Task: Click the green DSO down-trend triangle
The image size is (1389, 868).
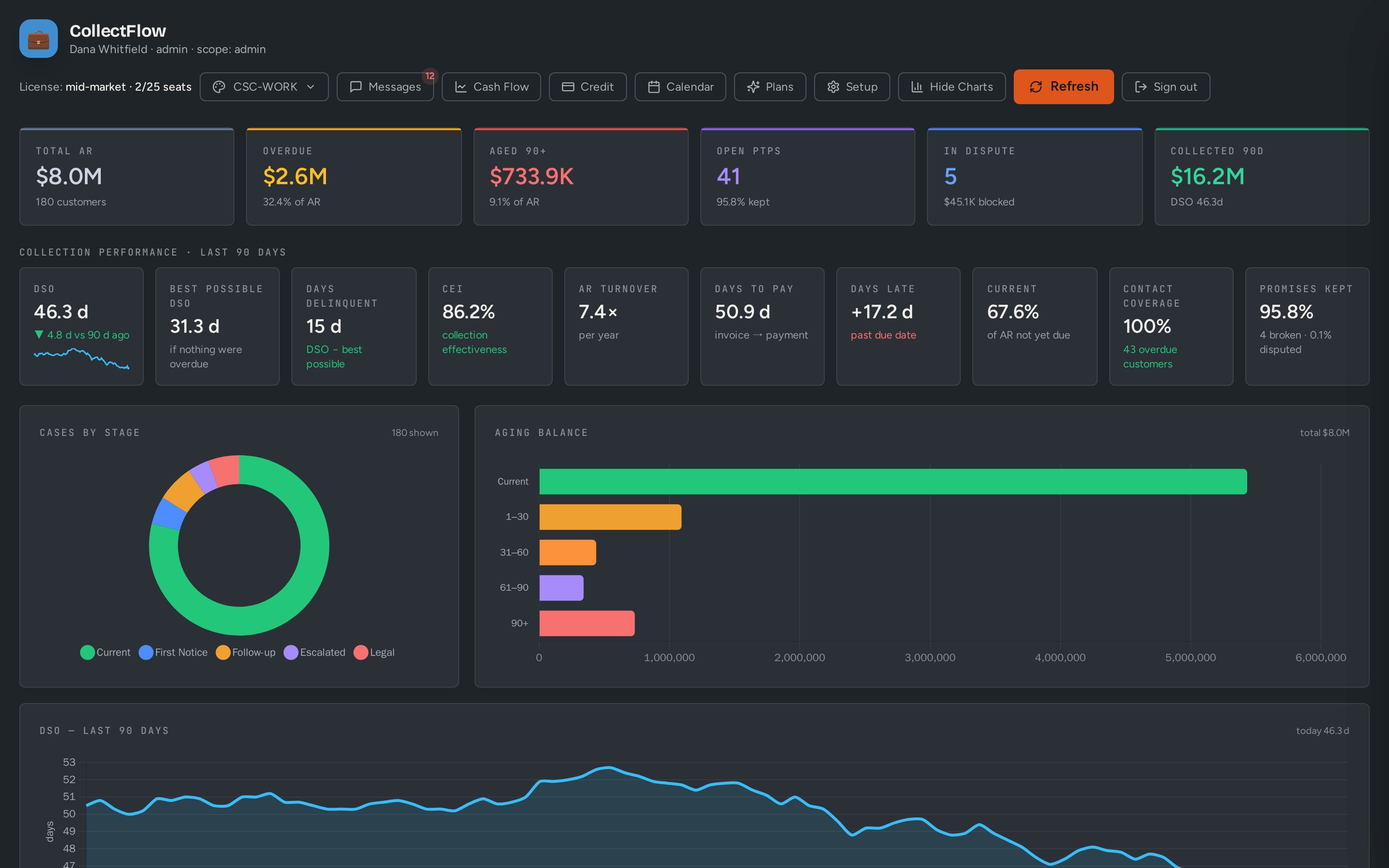Action: click(39, 334)
